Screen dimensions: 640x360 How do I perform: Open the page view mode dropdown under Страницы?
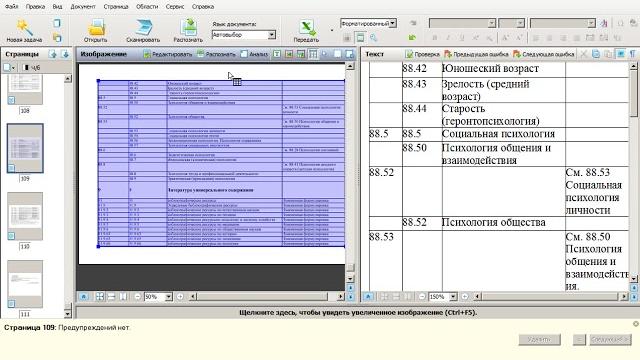click(9, 67)
